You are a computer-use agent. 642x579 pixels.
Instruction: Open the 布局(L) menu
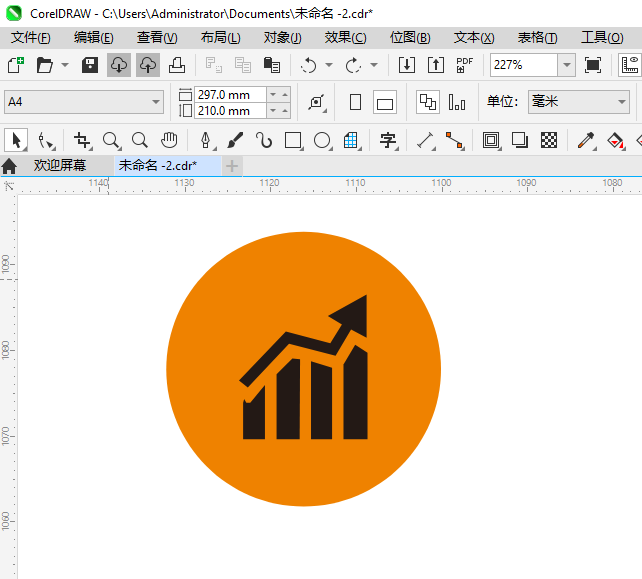point(221,38)
